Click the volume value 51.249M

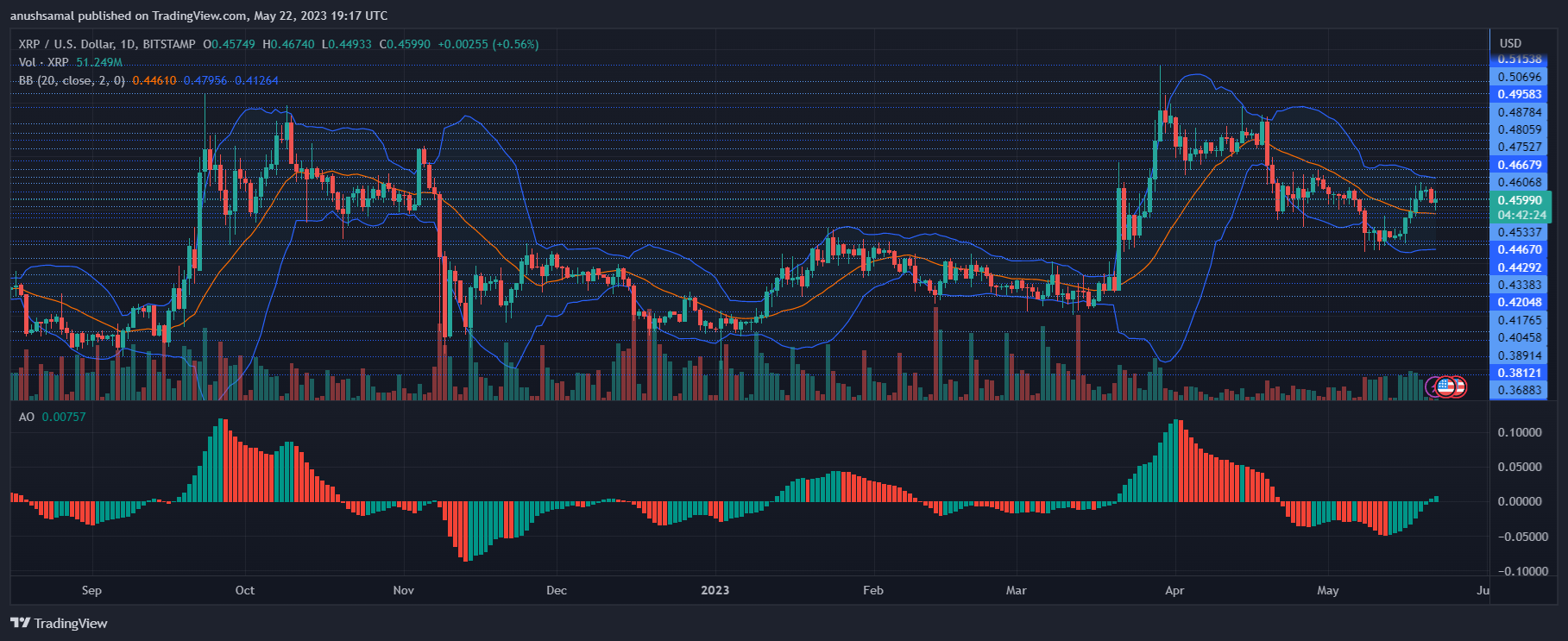[x=99, y=62]
